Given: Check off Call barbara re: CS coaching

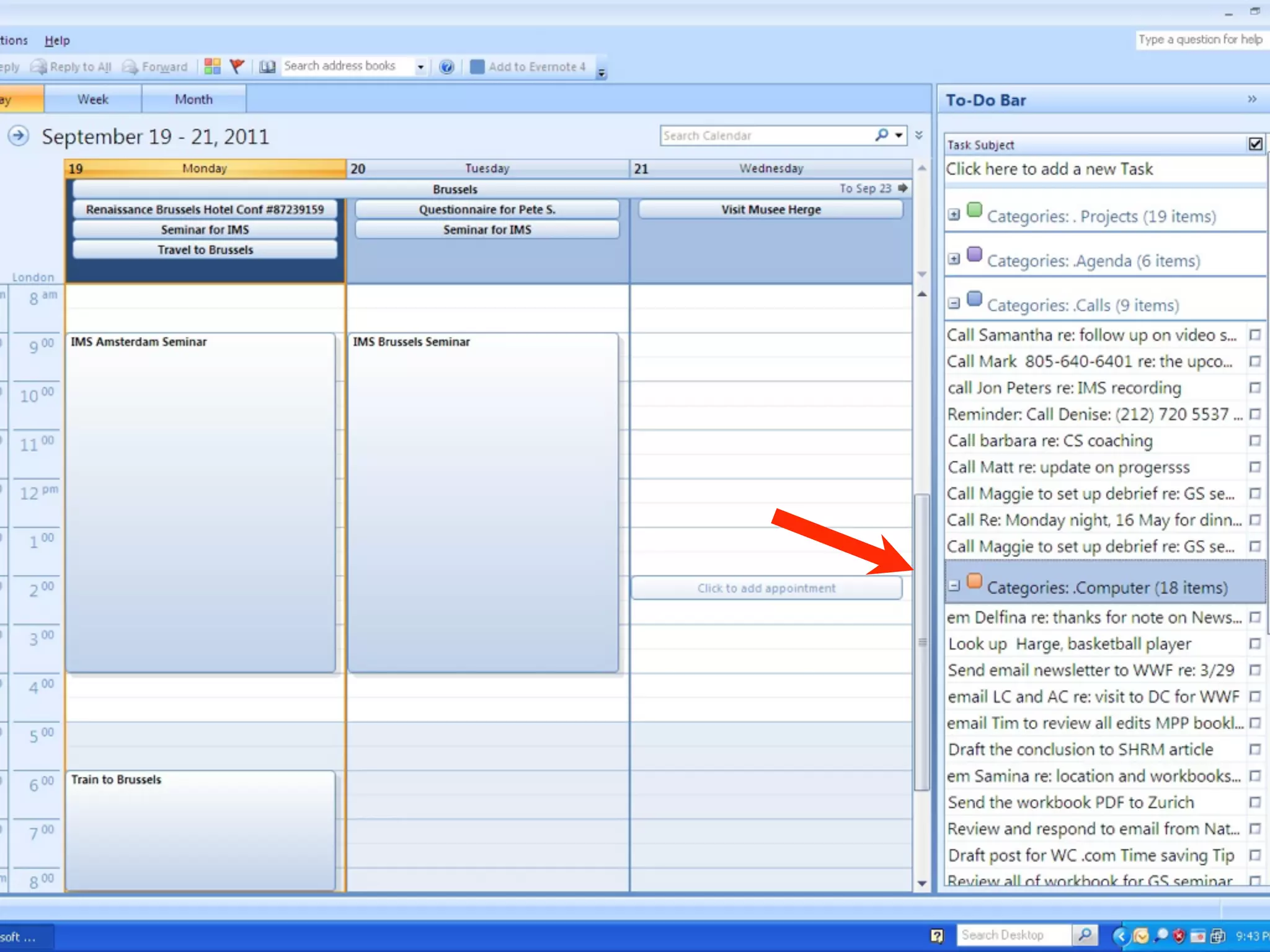Looking at the screenshot, I should 1254,441.
